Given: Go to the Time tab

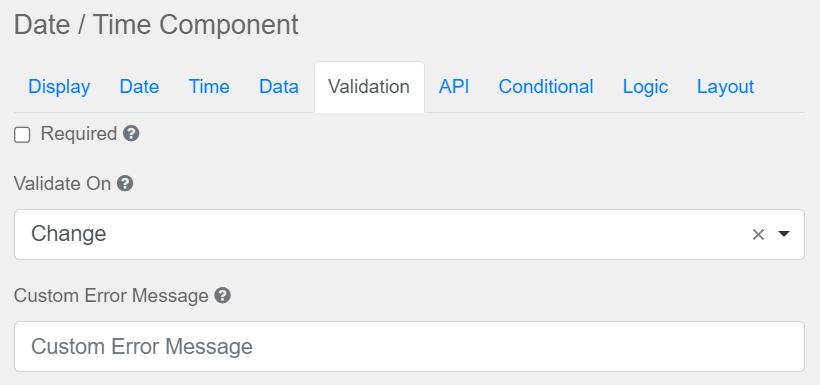Looking at the screenshot, I should 209,87.
